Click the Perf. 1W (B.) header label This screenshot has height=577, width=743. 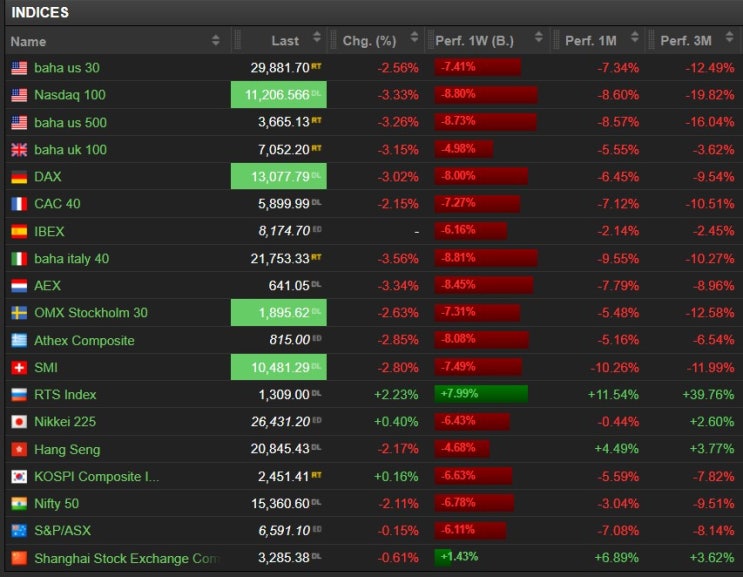click(474, 41)
